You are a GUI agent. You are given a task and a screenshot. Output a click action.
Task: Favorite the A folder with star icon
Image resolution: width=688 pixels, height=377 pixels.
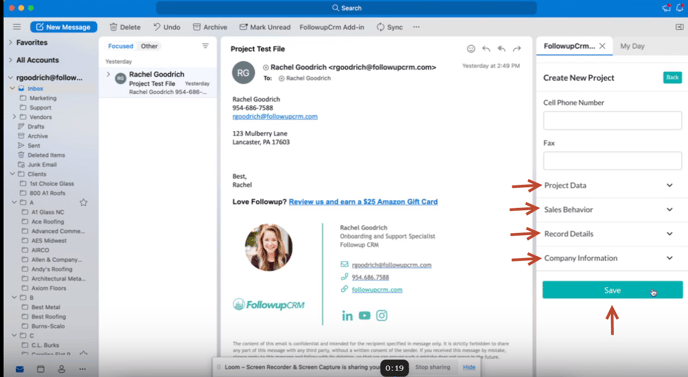pyautogui.click(x=83, y=202)
